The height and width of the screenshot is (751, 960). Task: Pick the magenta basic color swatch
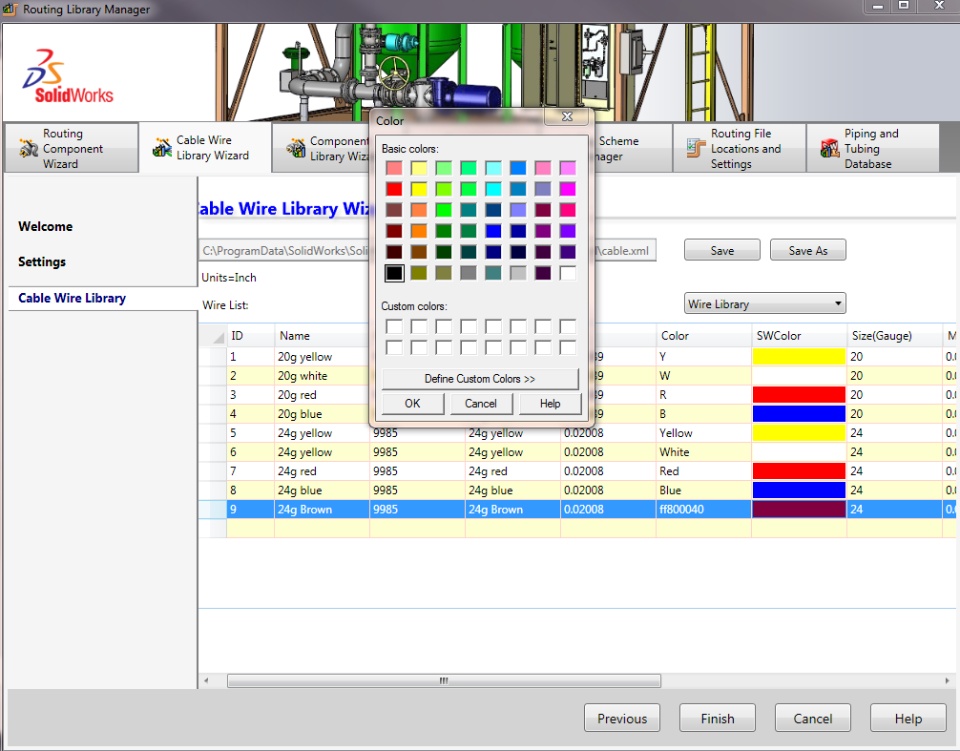568,189
